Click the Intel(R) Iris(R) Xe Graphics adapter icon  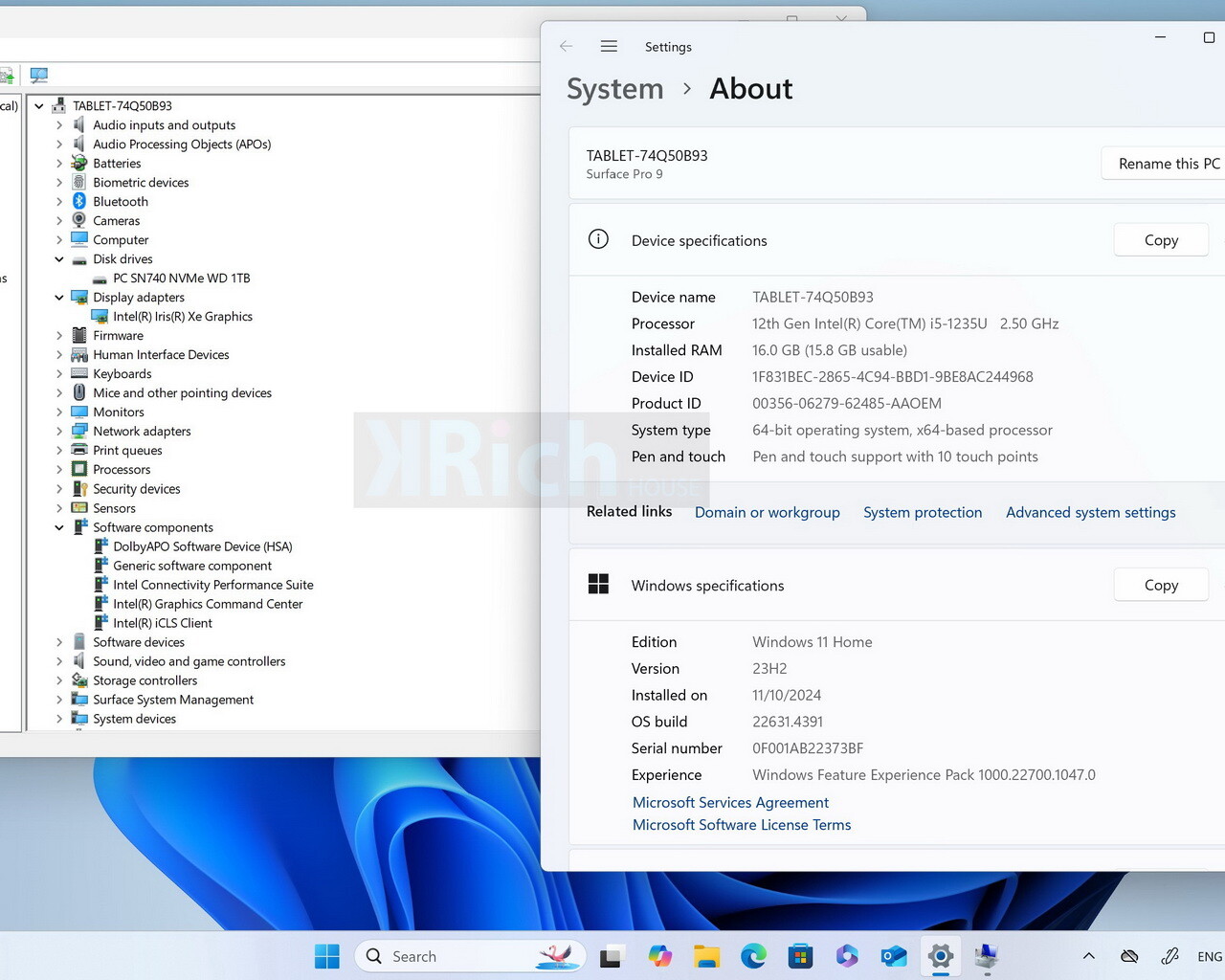pos(100,316)
